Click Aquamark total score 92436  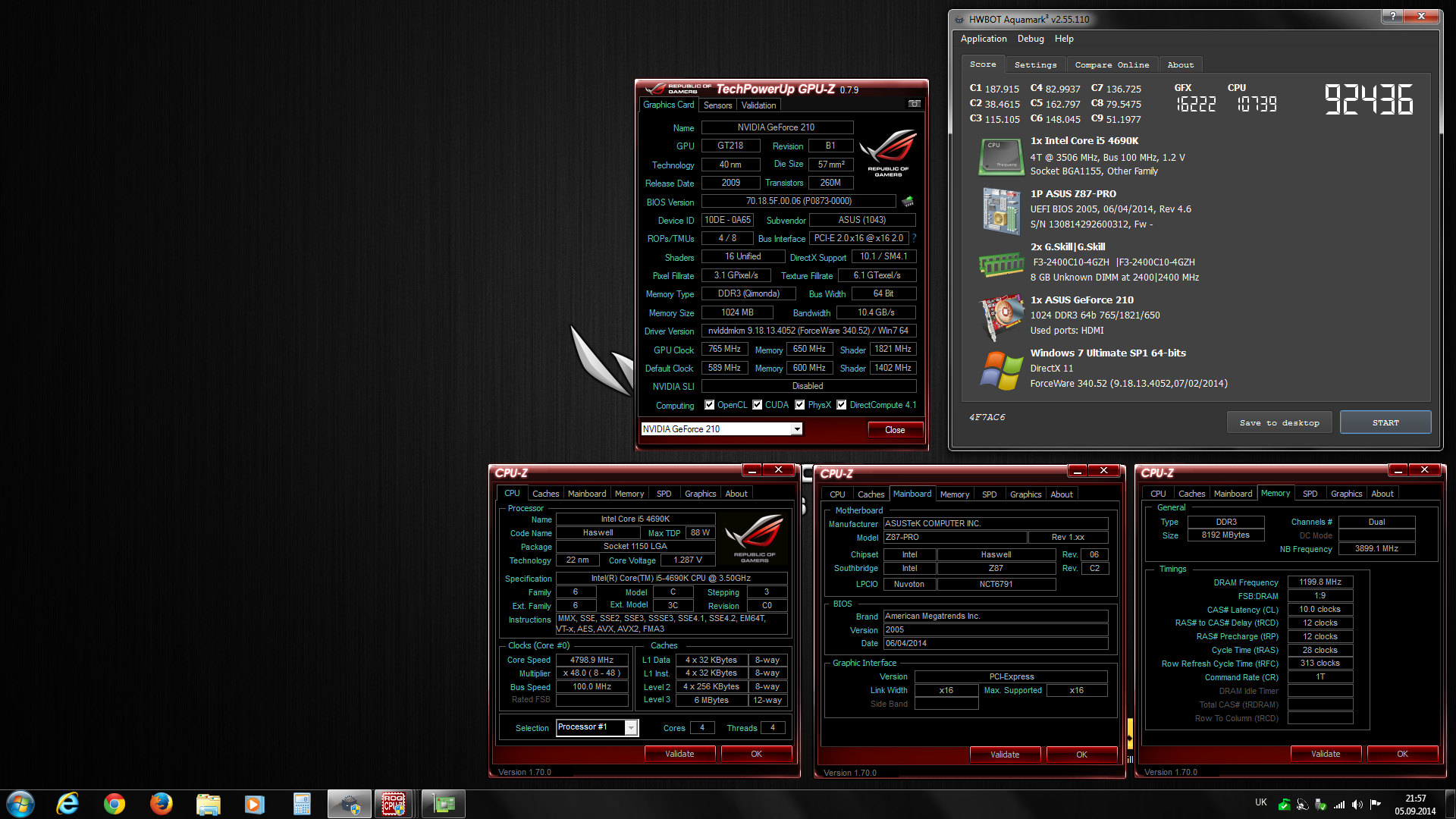tap(1369, 99)
